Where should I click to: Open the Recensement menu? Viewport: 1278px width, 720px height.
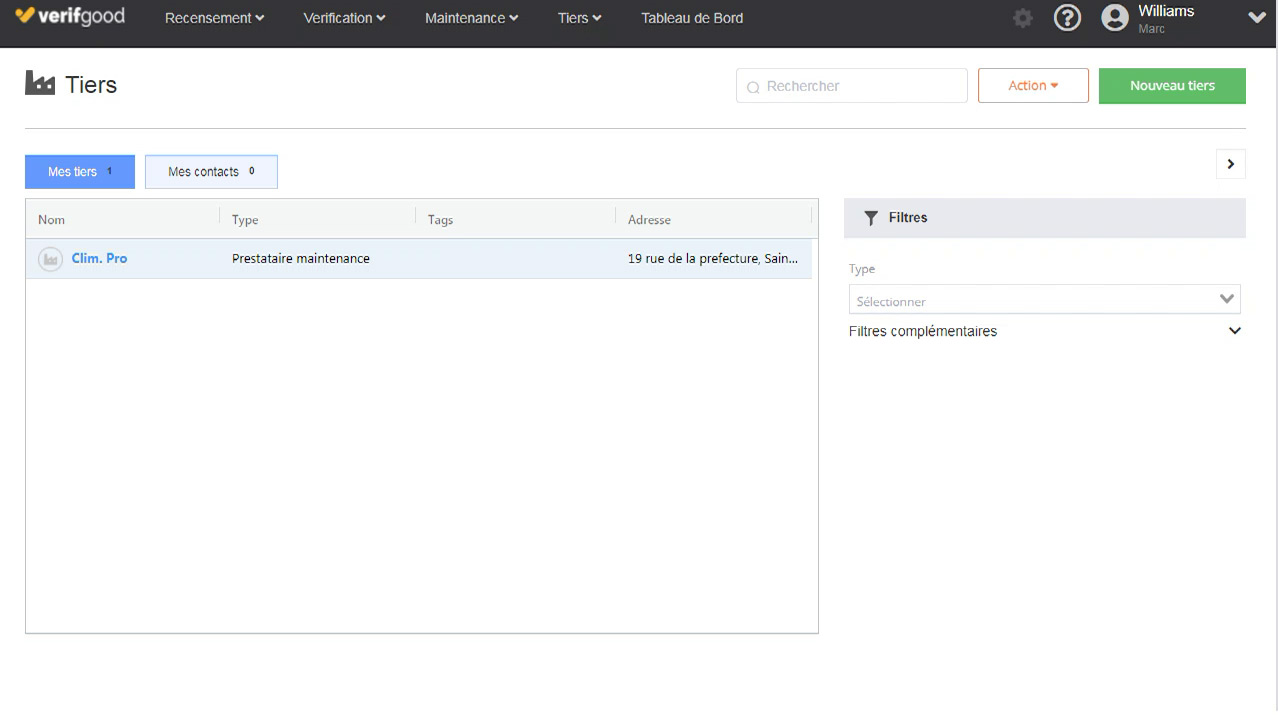[214, 18]
